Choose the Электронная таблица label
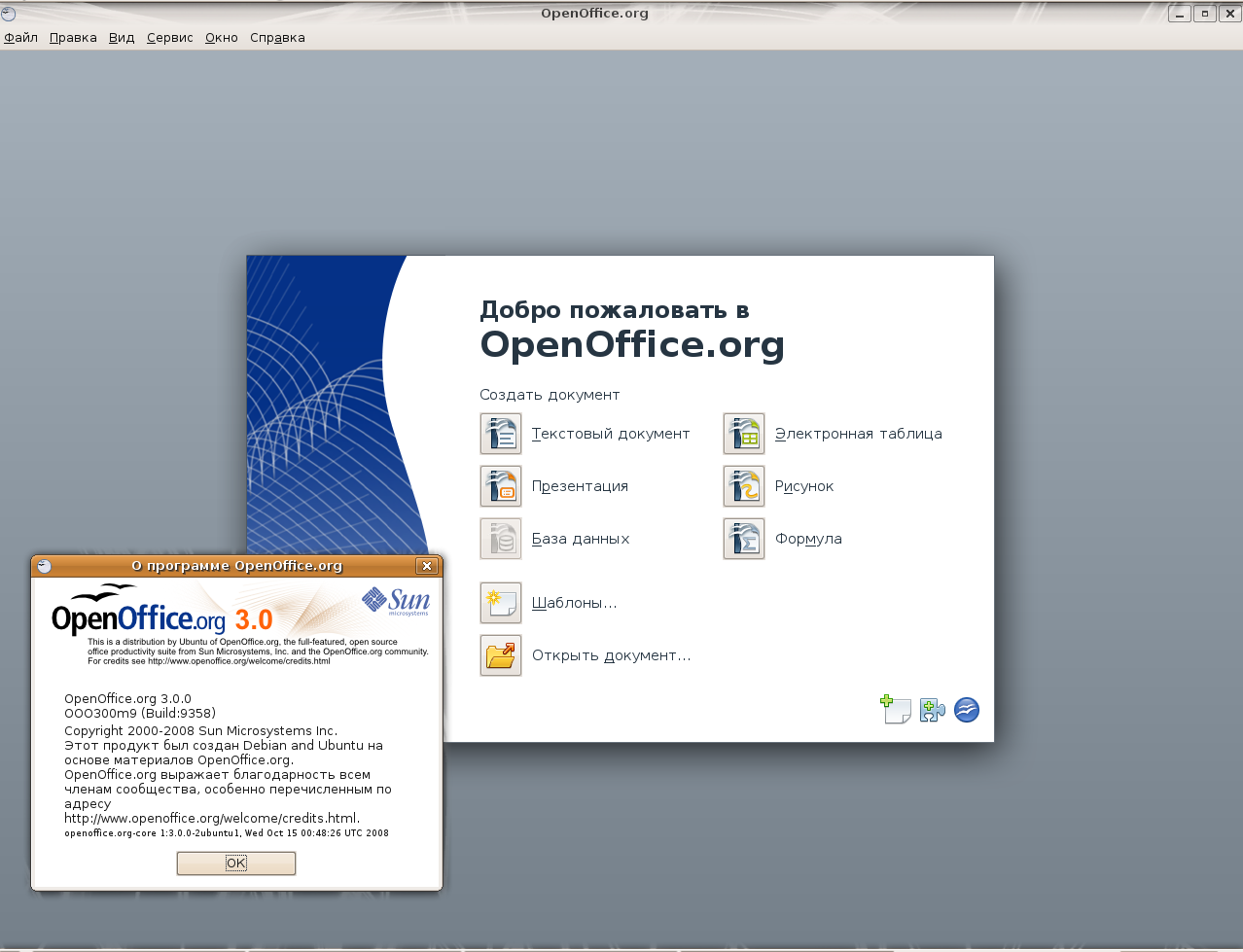The height and width of the screenshot is (952, 1243). point(858,434)
